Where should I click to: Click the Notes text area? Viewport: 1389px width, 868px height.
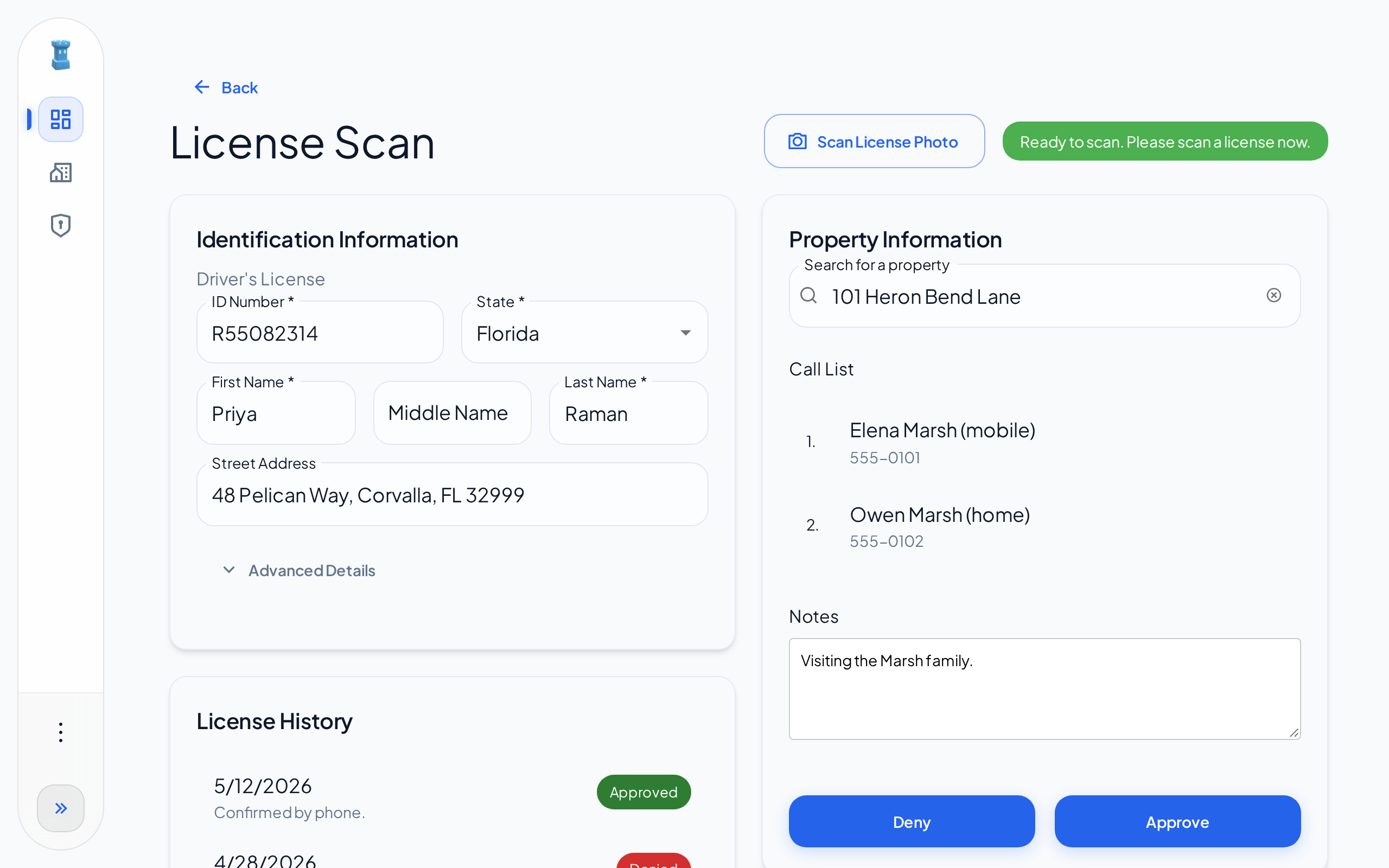pos(1044,689)
